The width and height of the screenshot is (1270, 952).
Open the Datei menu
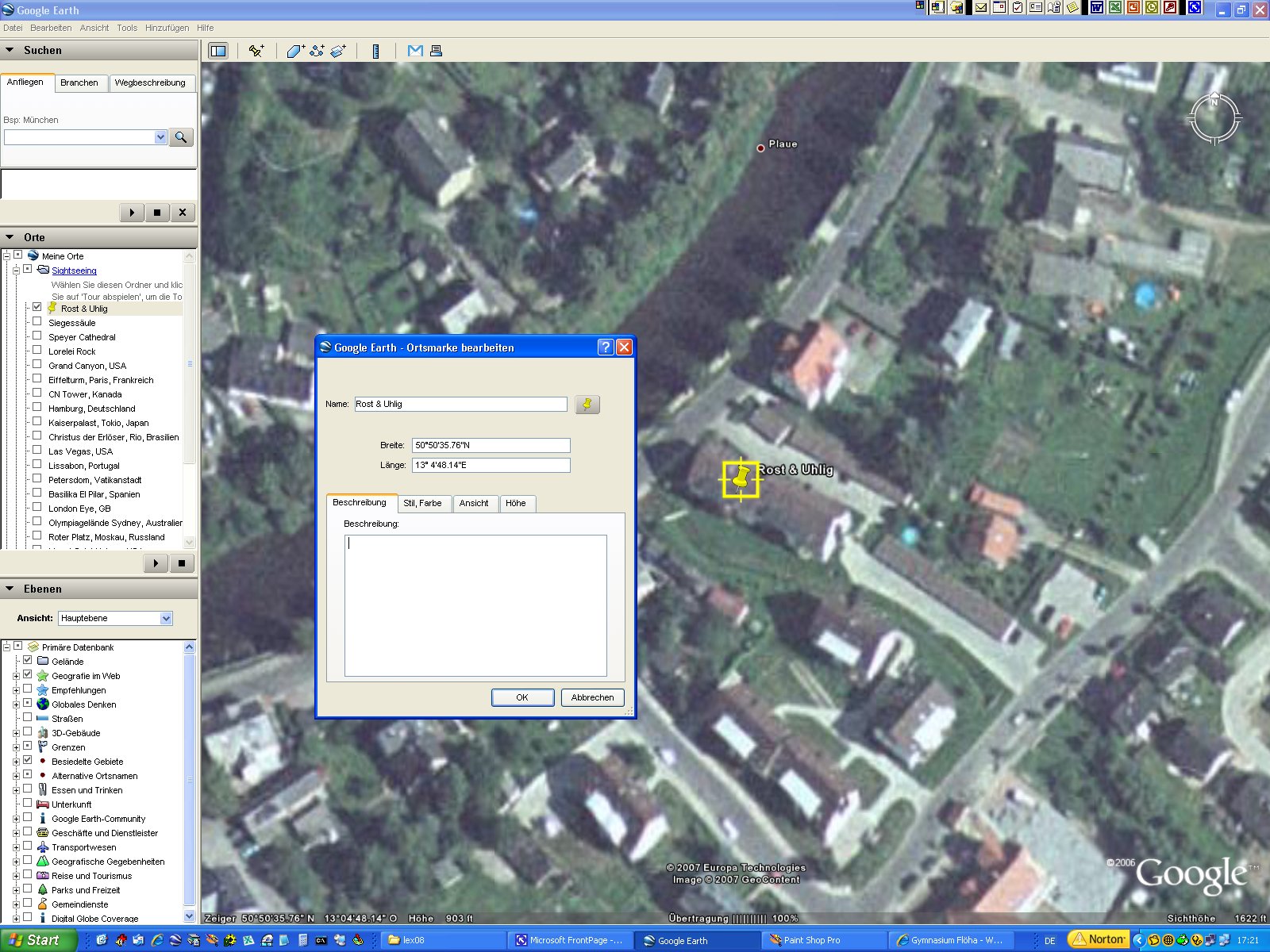(x=13, y=28)
